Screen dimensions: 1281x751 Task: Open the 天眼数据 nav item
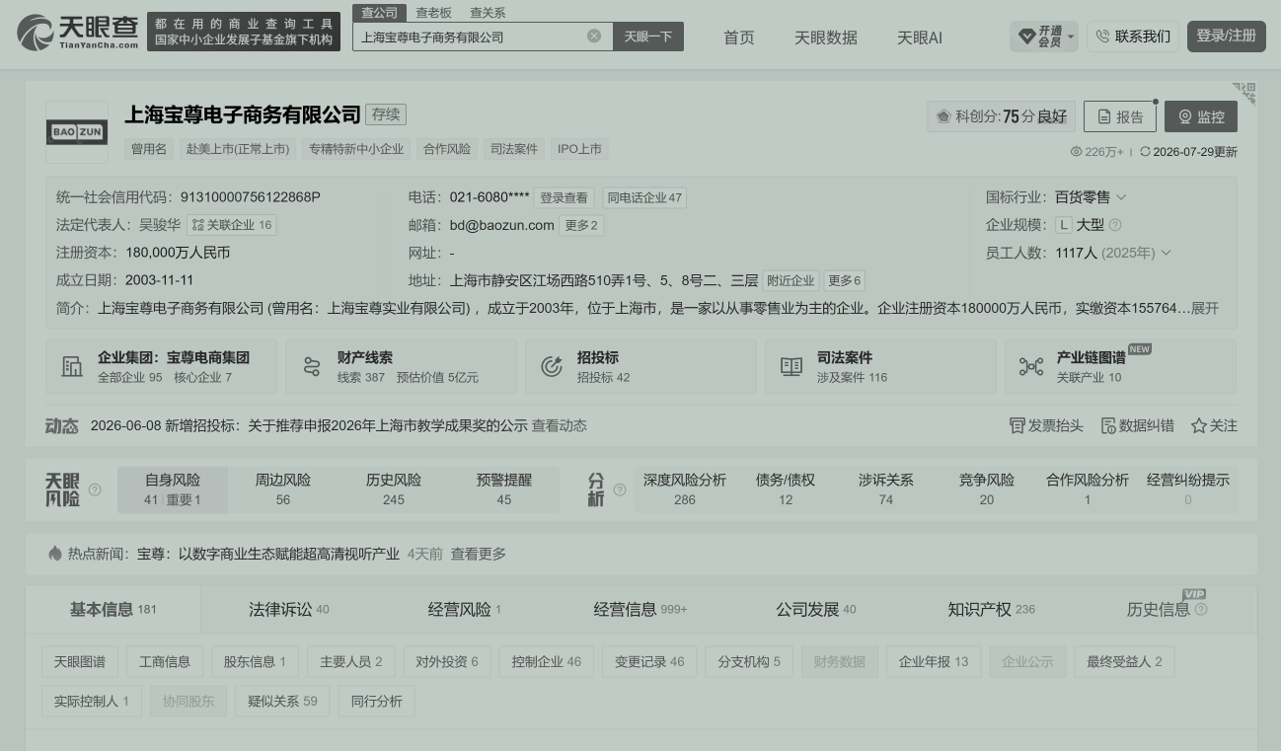click(x=826, y=37)
